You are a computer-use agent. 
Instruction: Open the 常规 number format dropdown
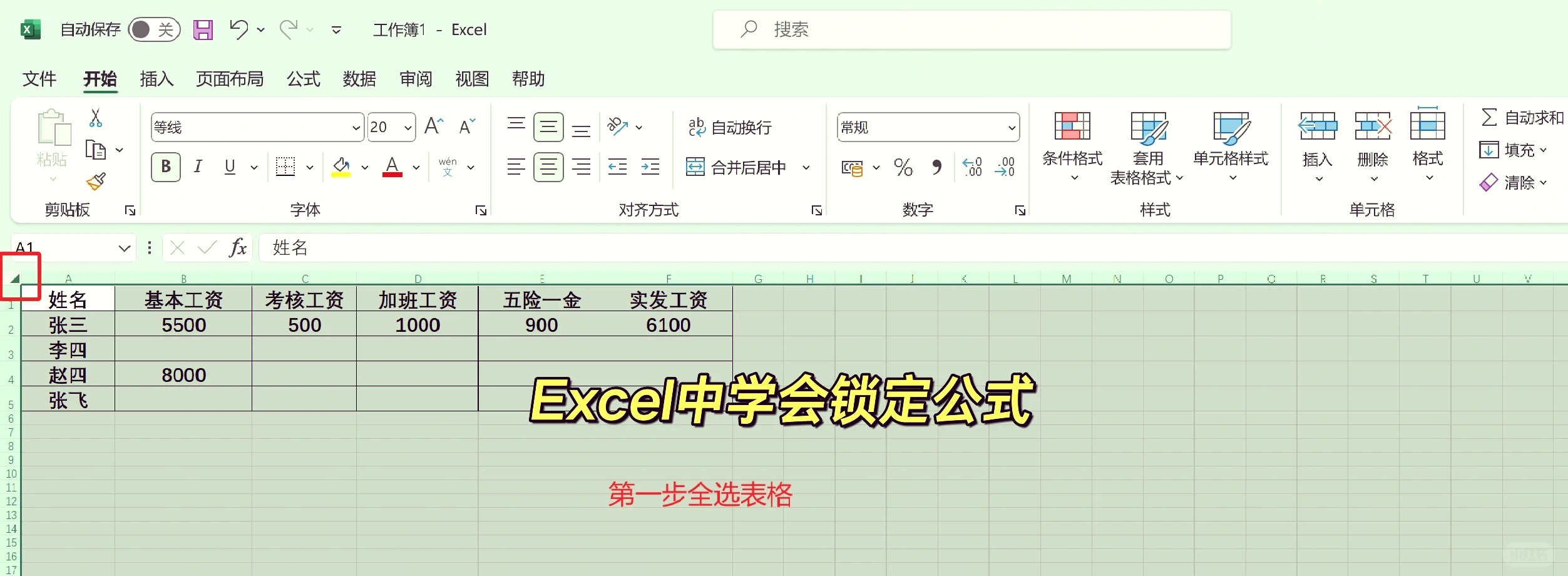point(1012,128)
